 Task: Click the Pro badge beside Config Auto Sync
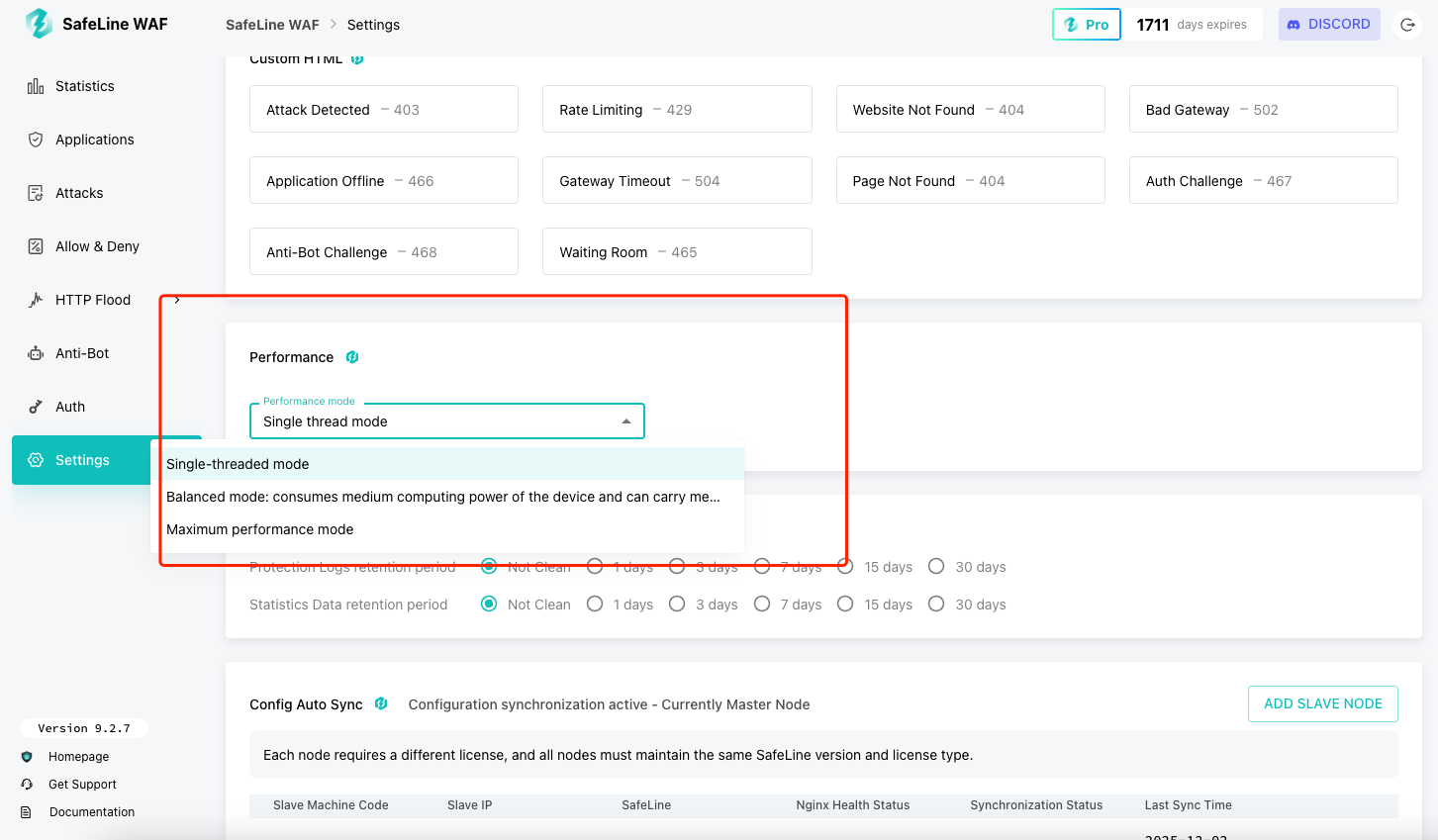[381, 703]
